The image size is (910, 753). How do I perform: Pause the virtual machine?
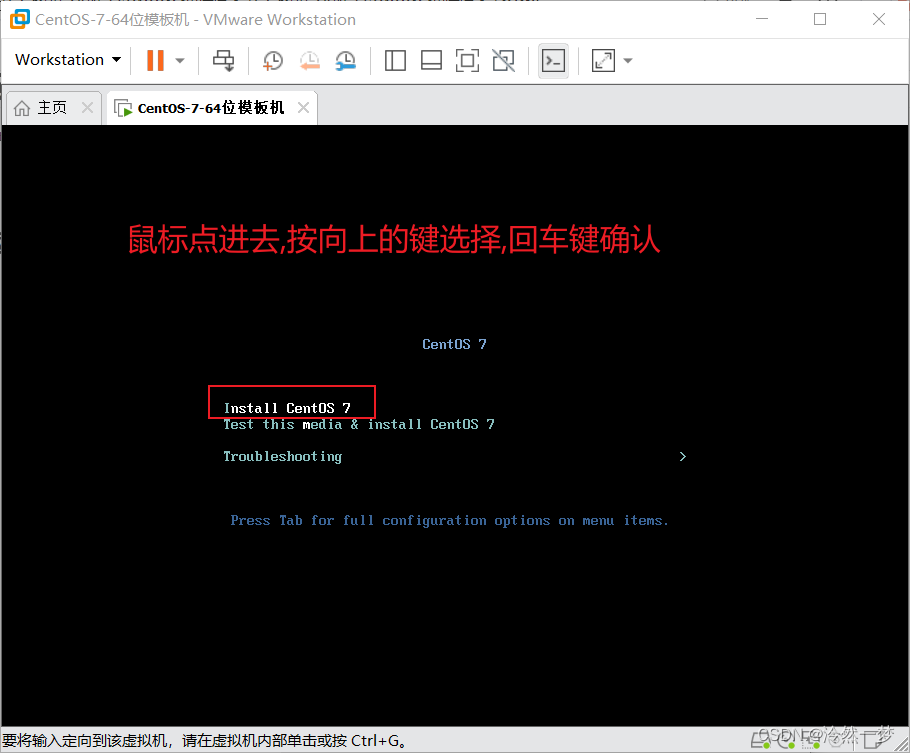click(x=155, y=60)
